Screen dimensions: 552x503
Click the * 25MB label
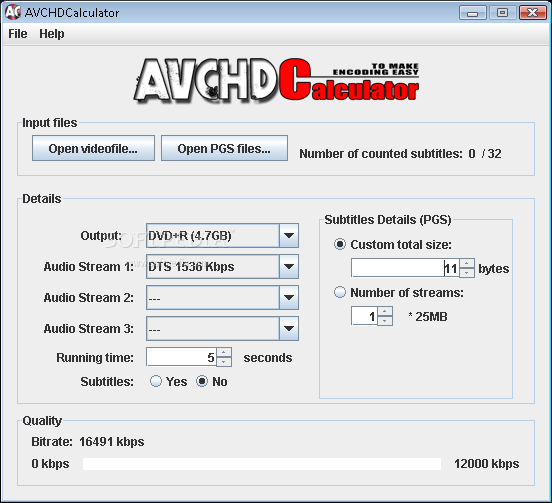coord(428,316)
